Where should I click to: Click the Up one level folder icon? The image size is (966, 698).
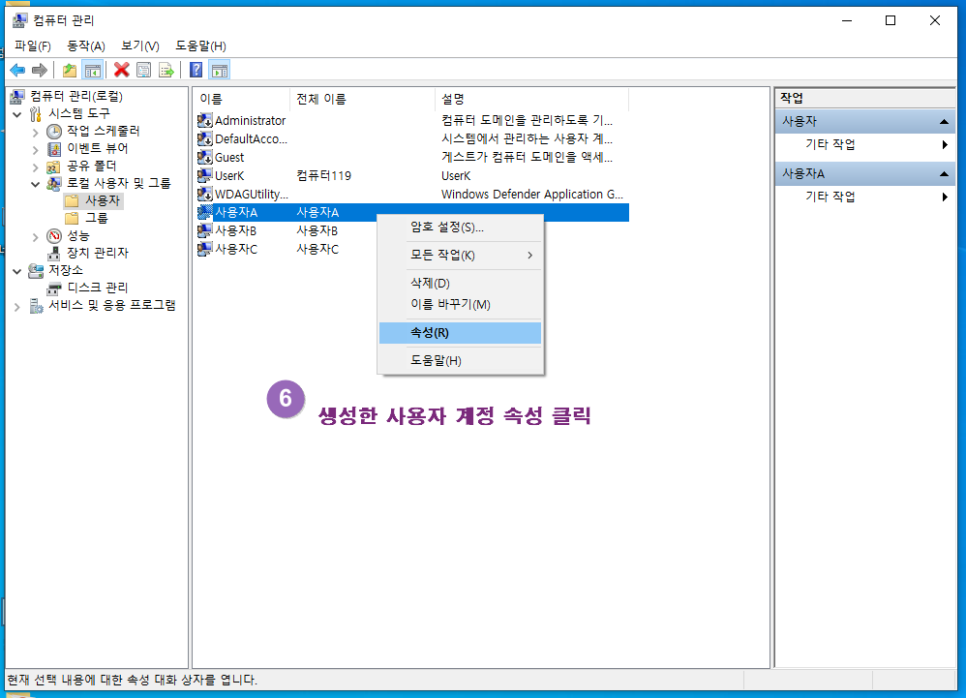70,70
